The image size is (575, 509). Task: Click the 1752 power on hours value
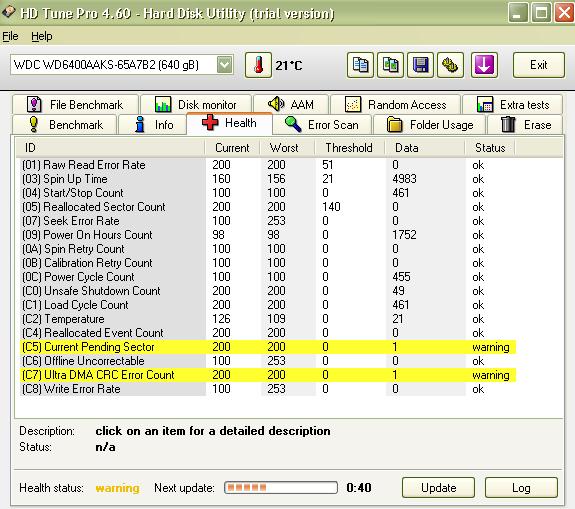click(x=404, y=235)
